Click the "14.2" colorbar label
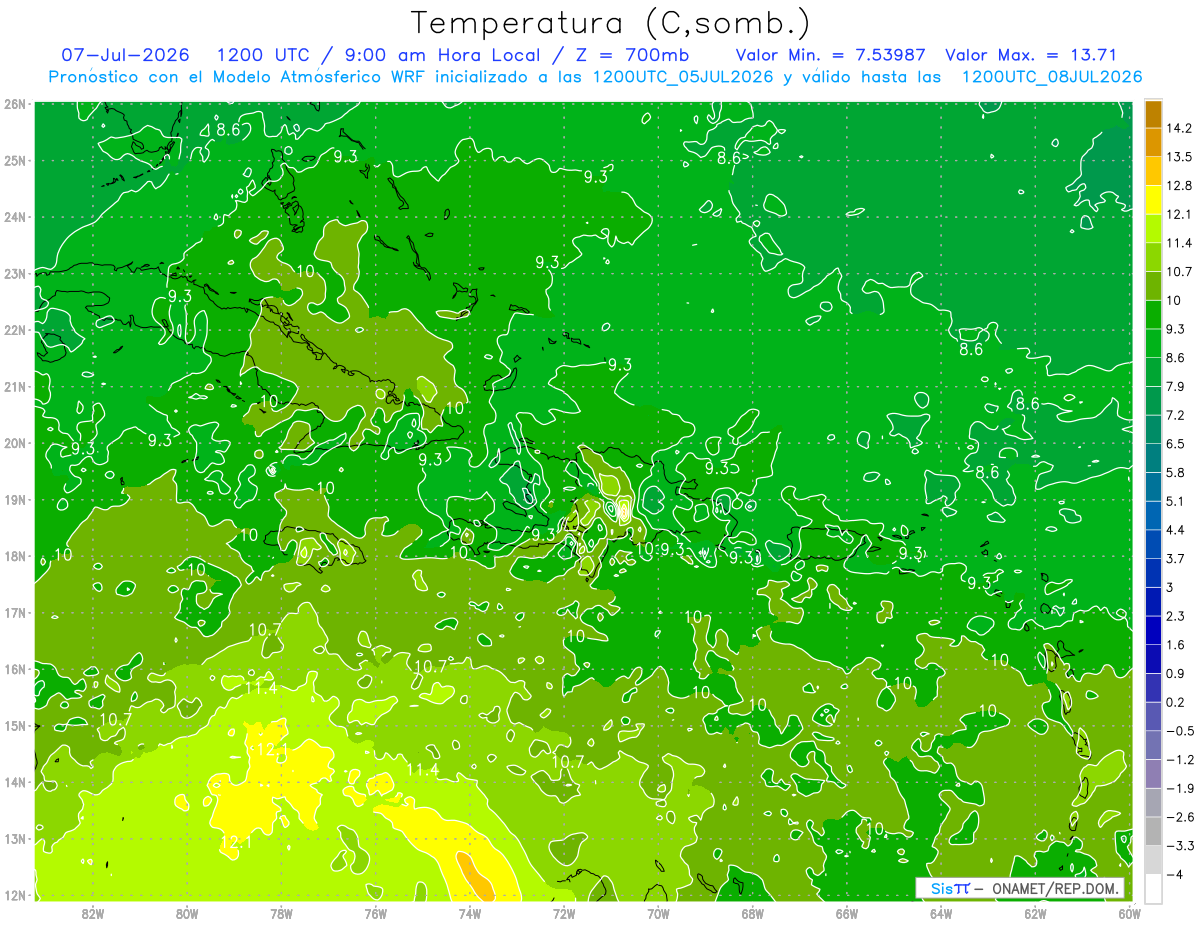1200x927 pixels. (x=1179, y=128)
